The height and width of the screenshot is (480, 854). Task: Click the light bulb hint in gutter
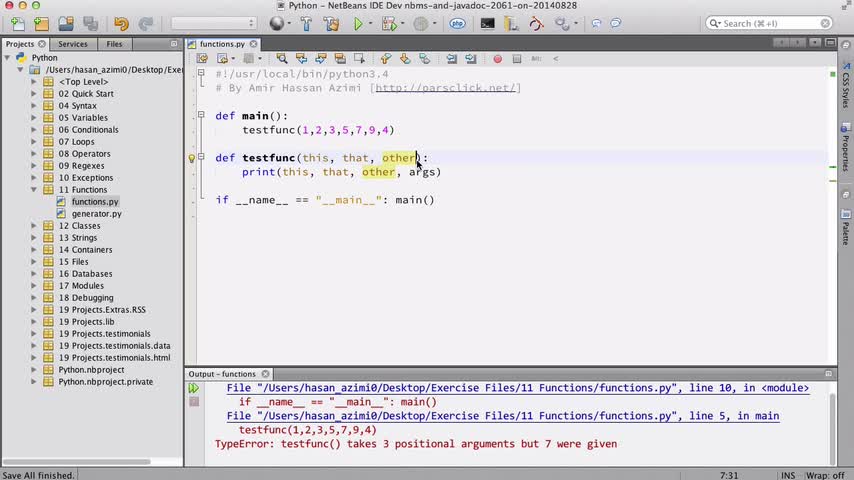[x=191, y=159]
